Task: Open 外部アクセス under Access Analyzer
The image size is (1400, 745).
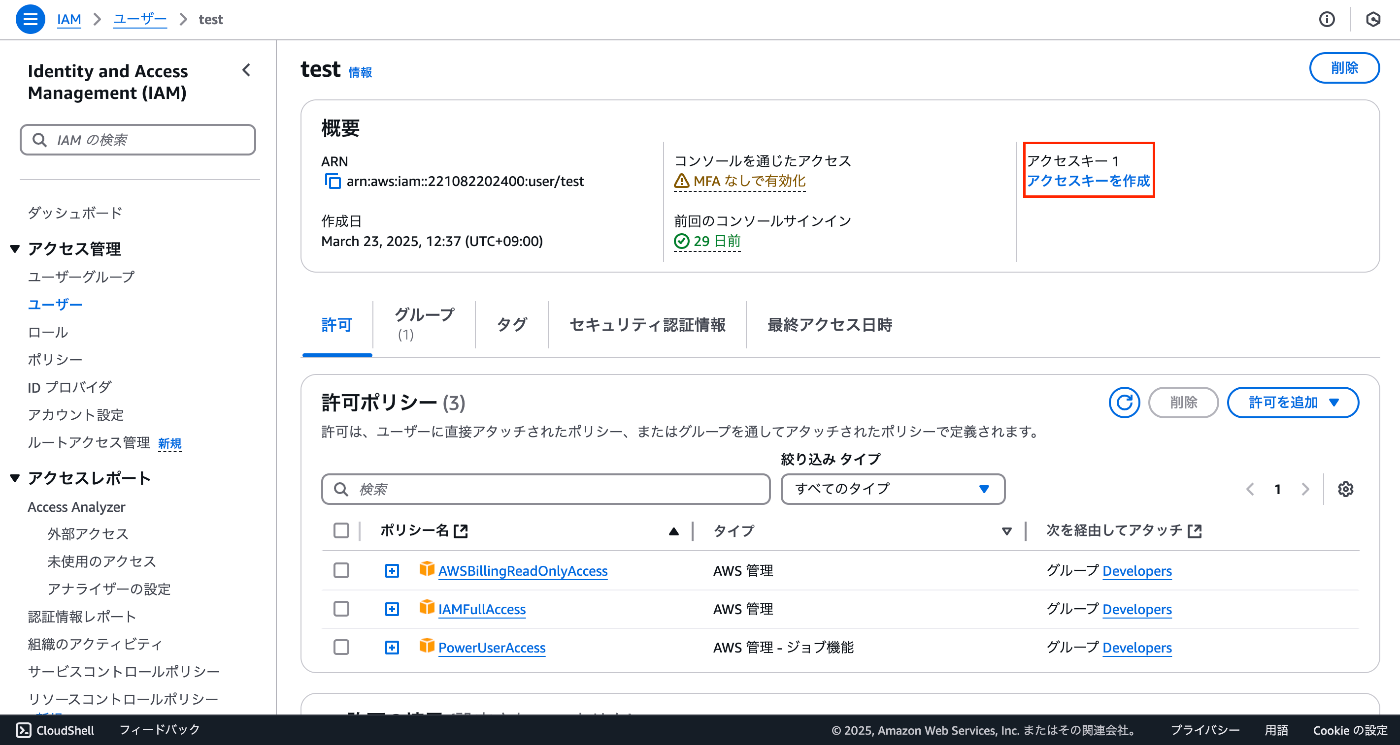Action: coord(88,534)
